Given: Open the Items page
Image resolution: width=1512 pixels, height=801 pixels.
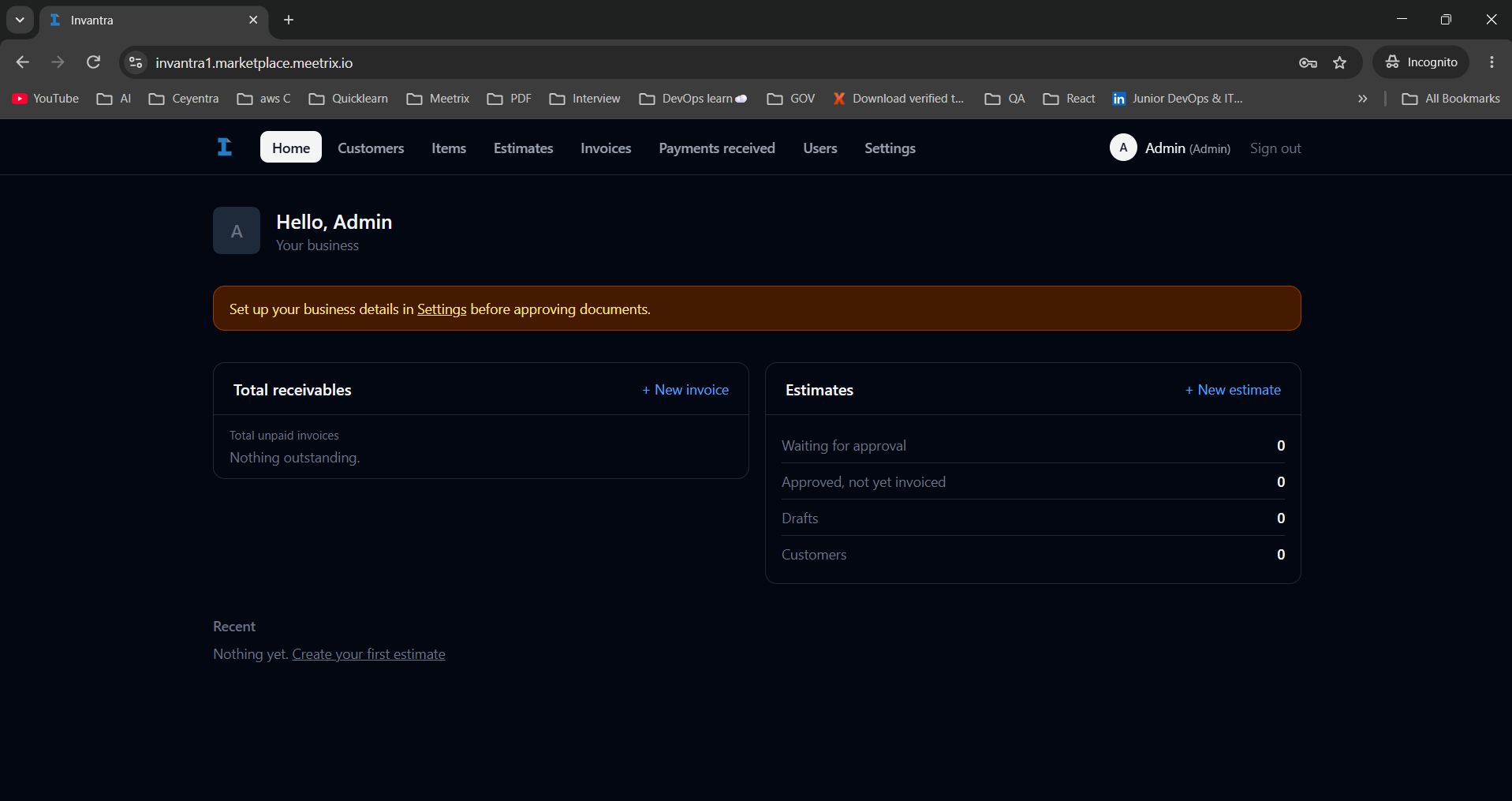Looking at the screenshot, I should click(449, 148).
